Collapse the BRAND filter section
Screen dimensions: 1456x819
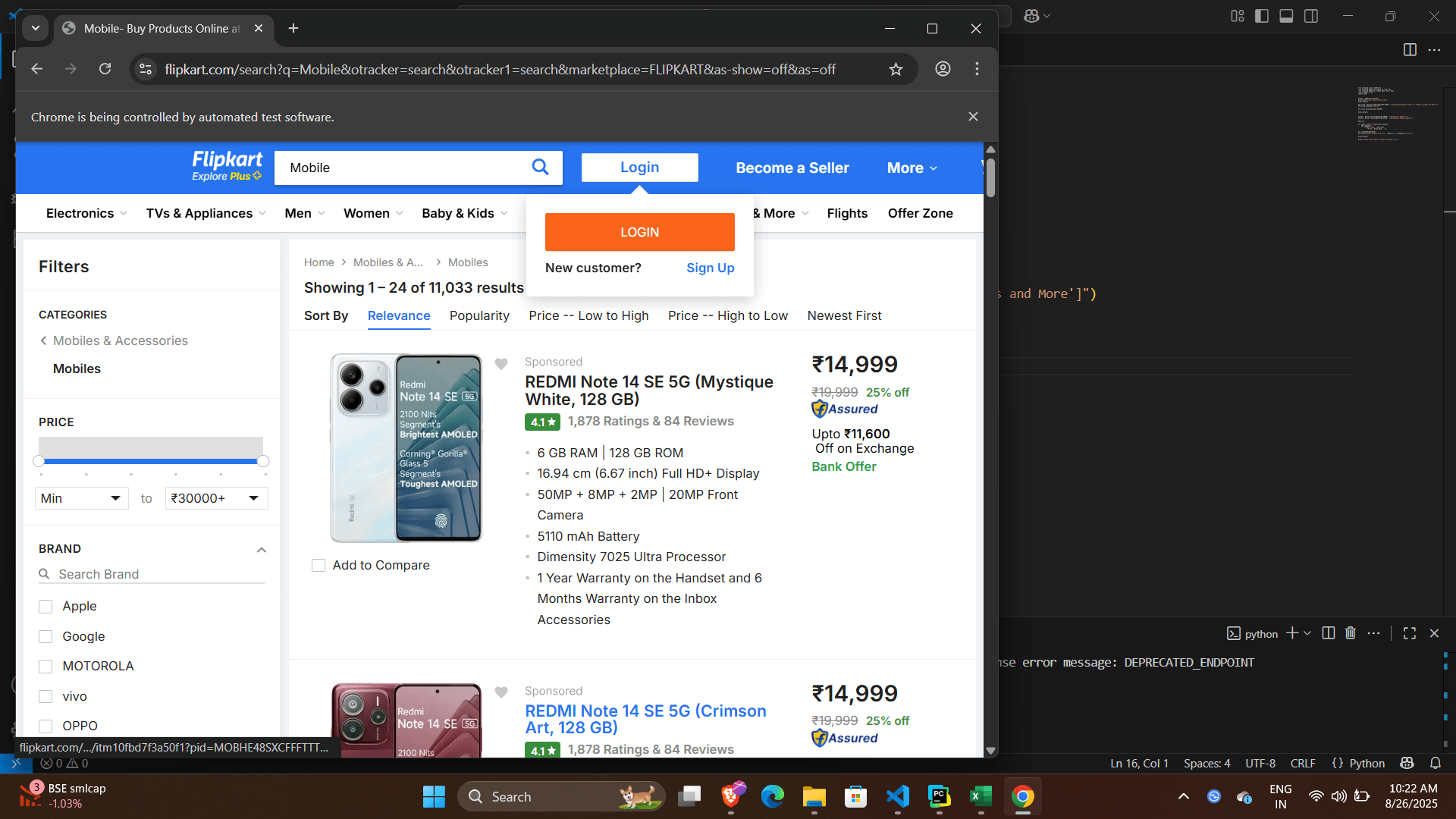pos(262,550)
